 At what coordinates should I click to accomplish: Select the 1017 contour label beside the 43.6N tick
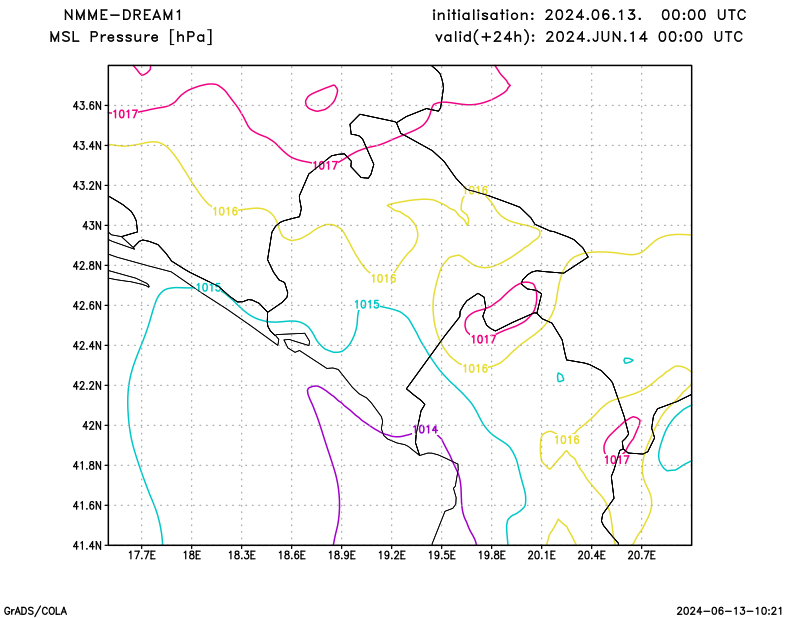[x=125, y=114]
